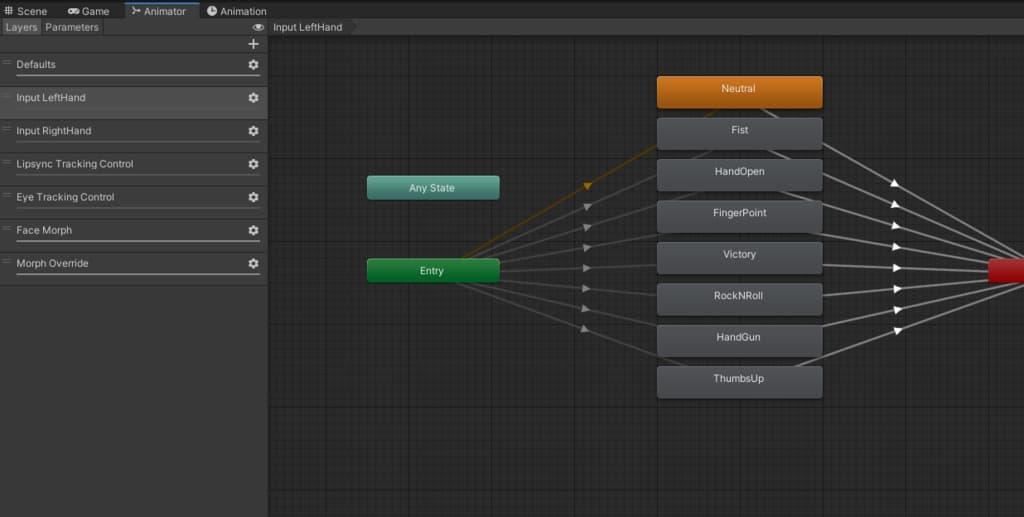Open Morph Override layer settings gear
1024x517 pixels.
[253, 263]
